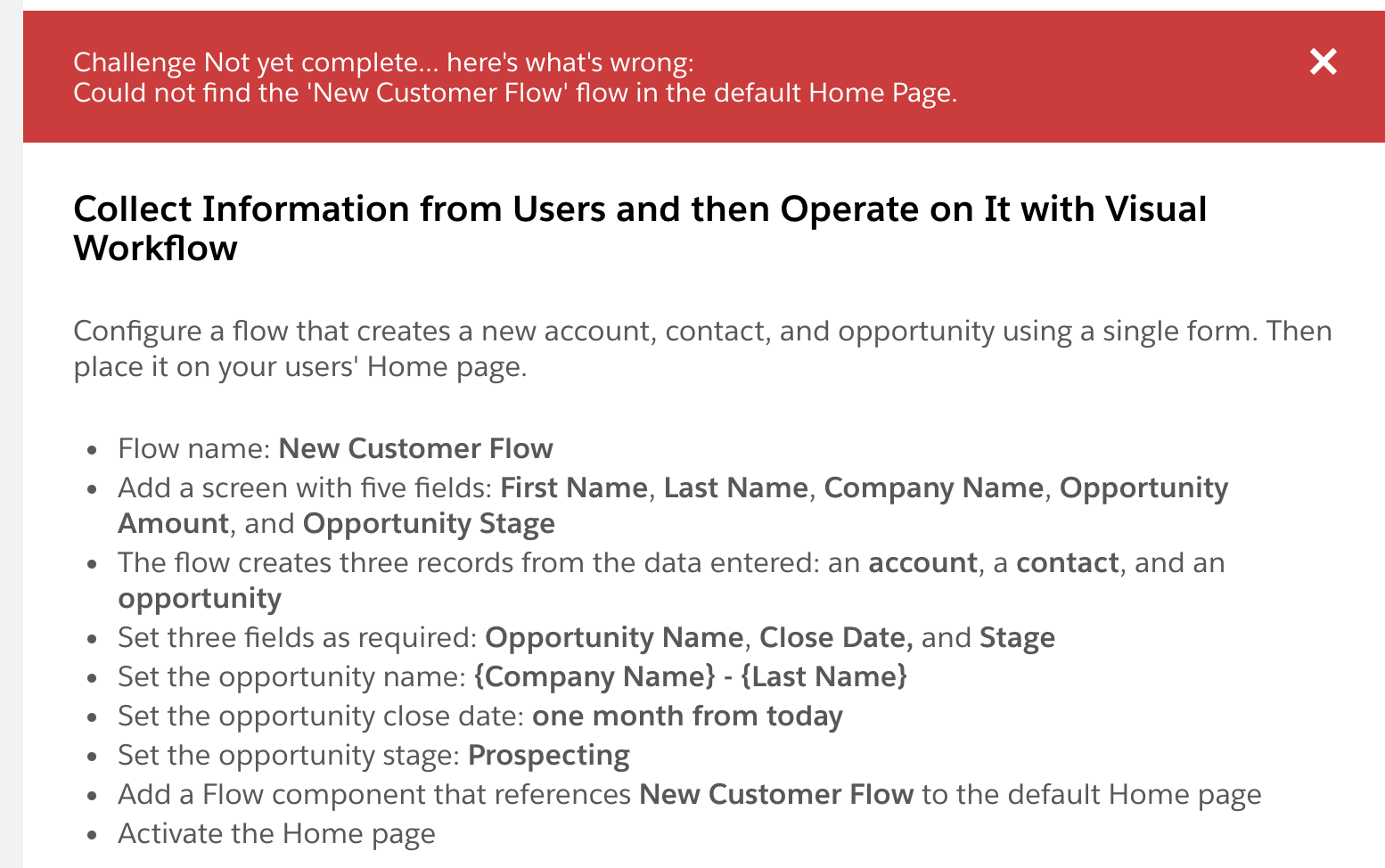Click the bold word 'contact' in records bullet
The width and height of the screenshot is (1385, 868).
tap(1067, 562)
